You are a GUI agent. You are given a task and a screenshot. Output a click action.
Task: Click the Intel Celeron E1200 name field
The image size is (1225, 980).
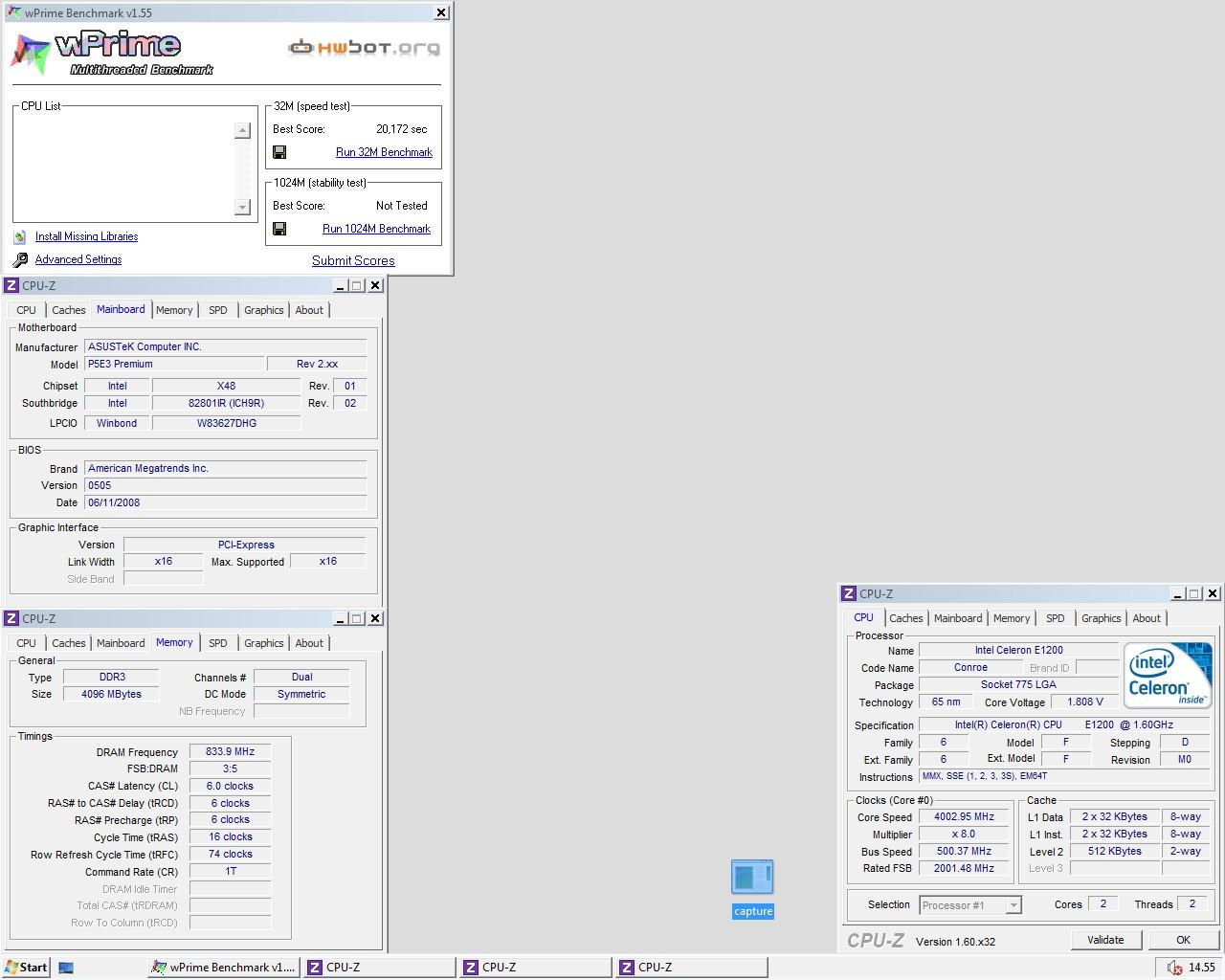coord(1018,650)
